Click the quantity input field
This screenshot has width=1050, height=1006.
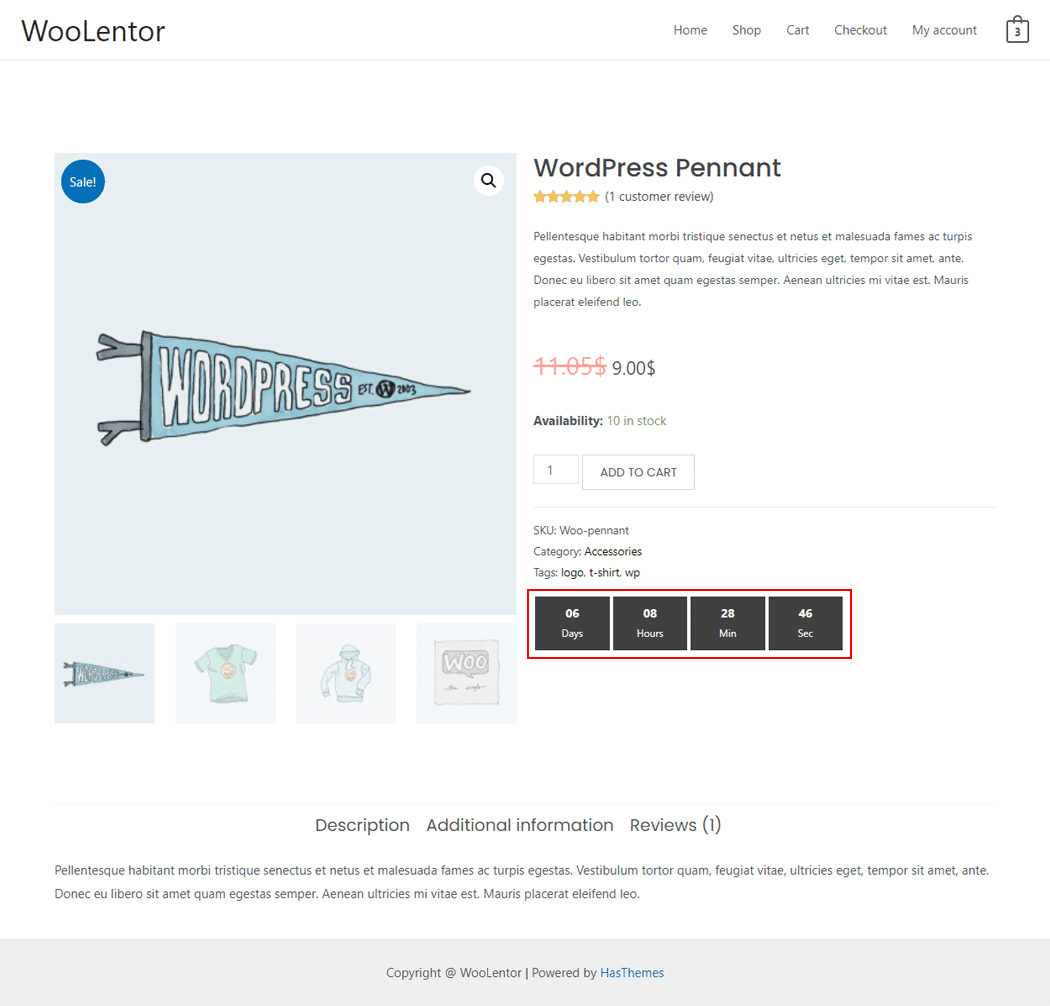click(x=556, y=470)
